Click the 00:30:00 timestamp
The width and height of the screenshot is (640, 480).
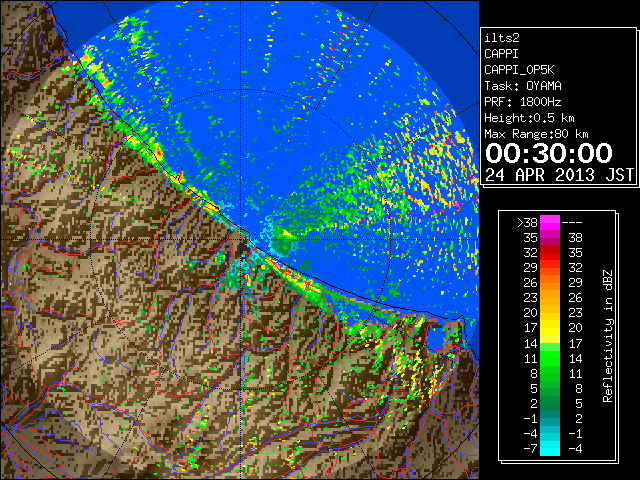[x=549, y=153]
